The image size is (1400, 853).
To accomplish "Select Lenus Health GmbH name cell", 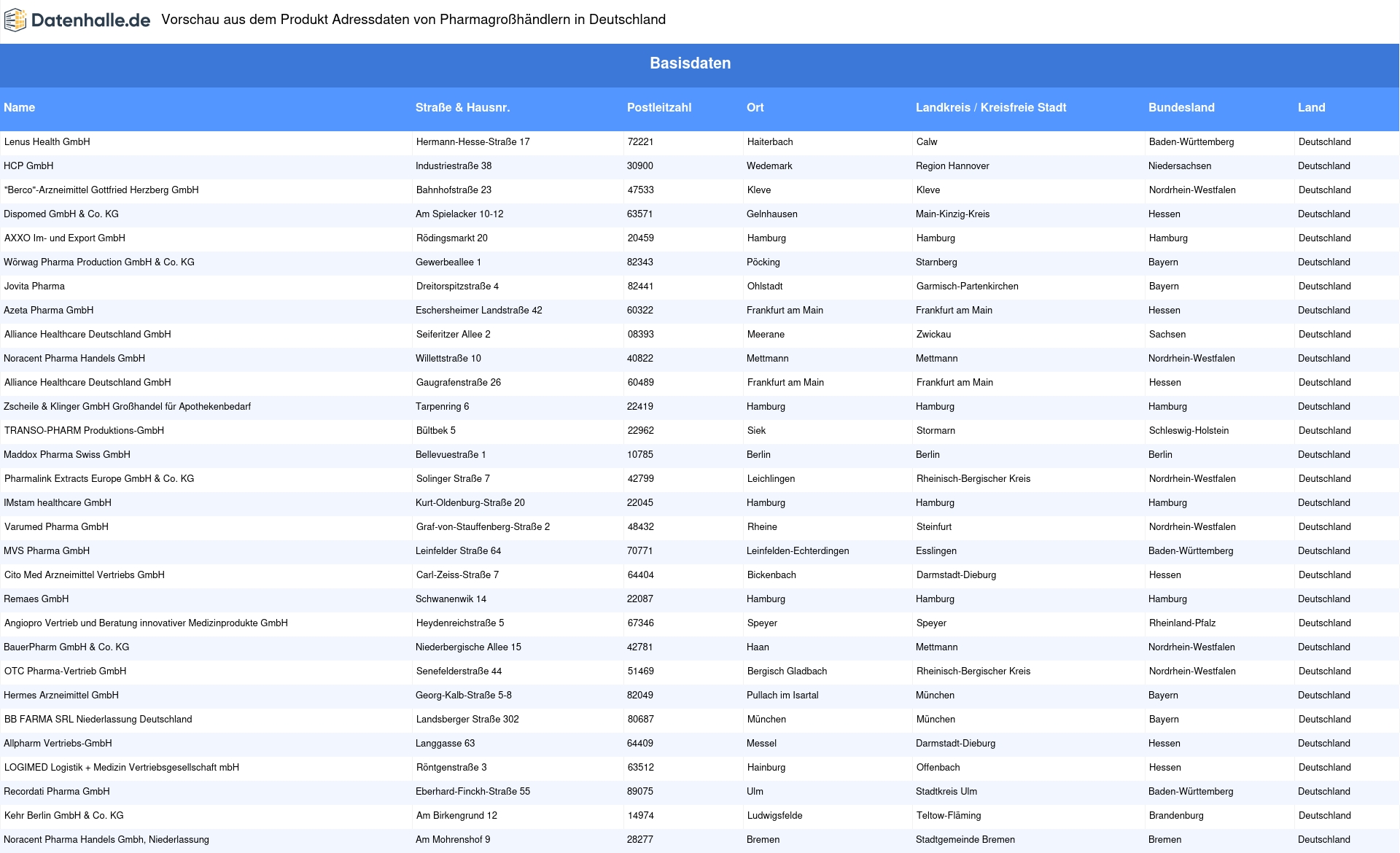I will tap(47, 141).
